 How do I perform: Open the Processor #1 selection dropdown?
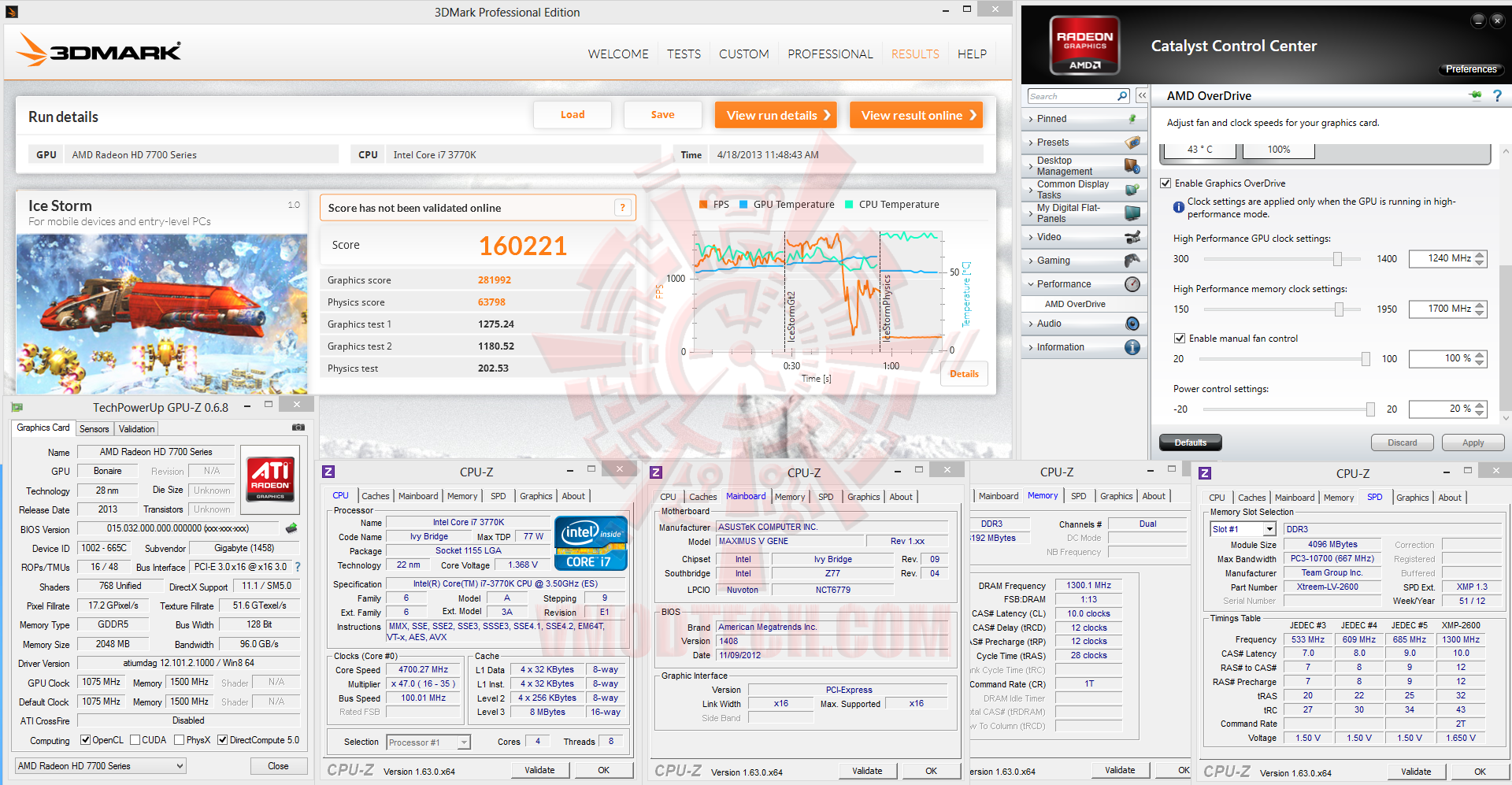coord(428,742)
